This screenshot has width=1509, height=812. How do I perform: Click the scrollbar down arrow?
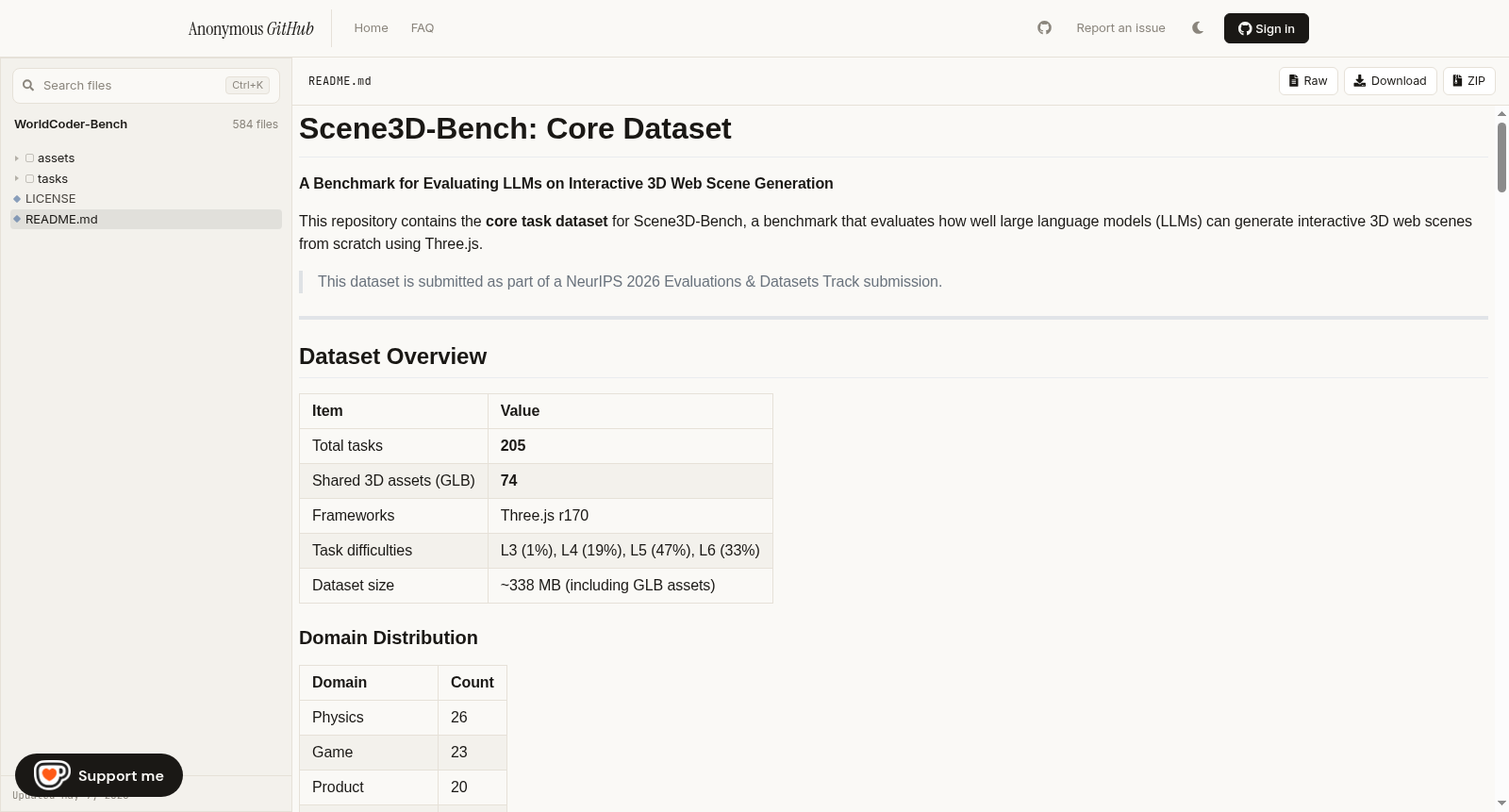(x=1501, y=803)
